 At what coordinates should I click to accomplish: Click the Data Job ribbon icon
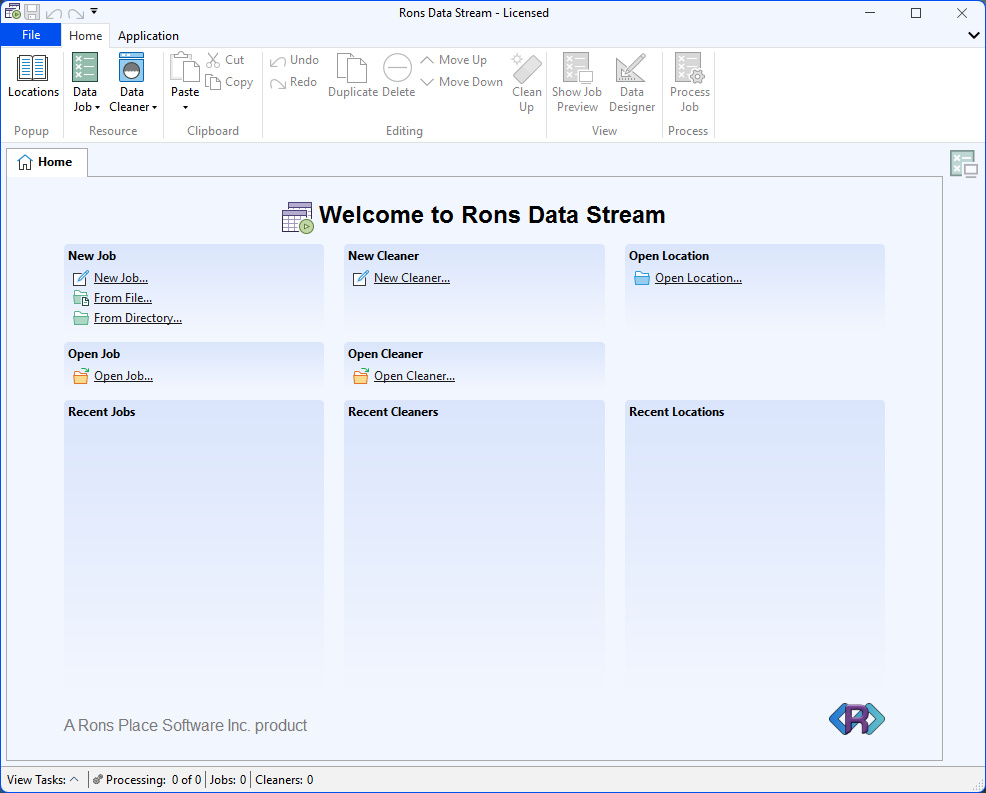(x=85, y=69)
